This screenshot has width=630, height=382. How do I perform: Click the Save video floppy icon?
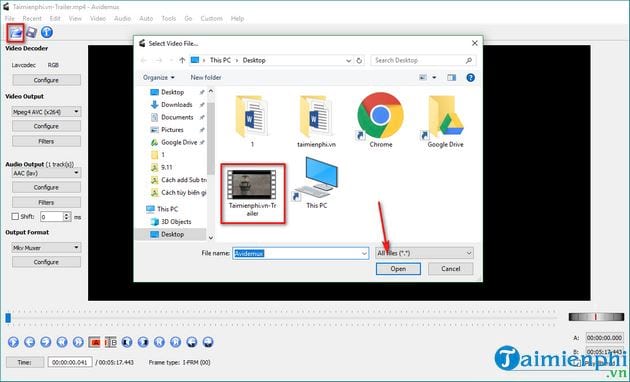coord(31,32)
